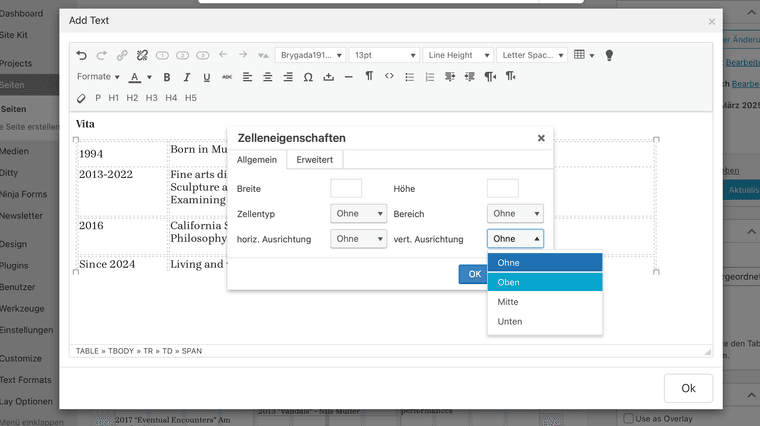
Task: Click the undo arrow in editor toolbar
Action: tap(82, 55)
